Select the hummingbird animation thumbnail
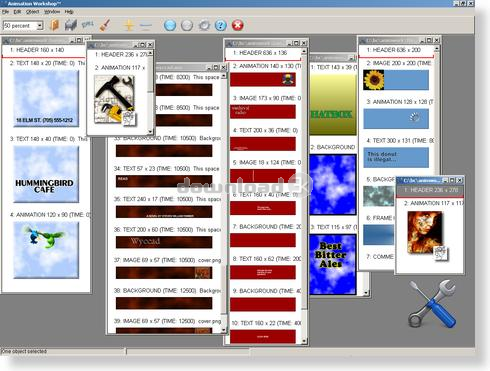 tap(46, 250)
